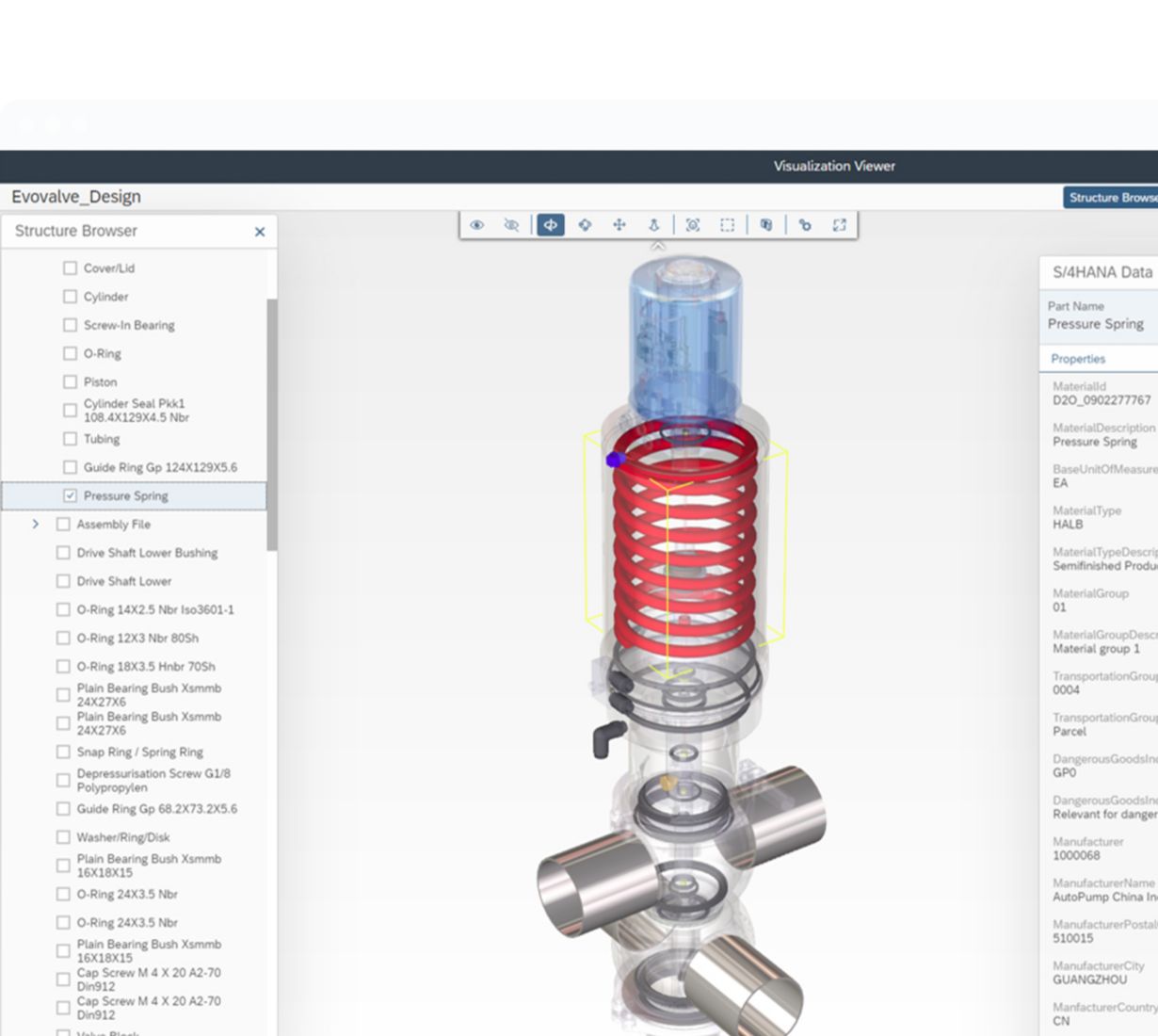
Task: Click the Structure Browser button
Action: (x=1111, y=198)
